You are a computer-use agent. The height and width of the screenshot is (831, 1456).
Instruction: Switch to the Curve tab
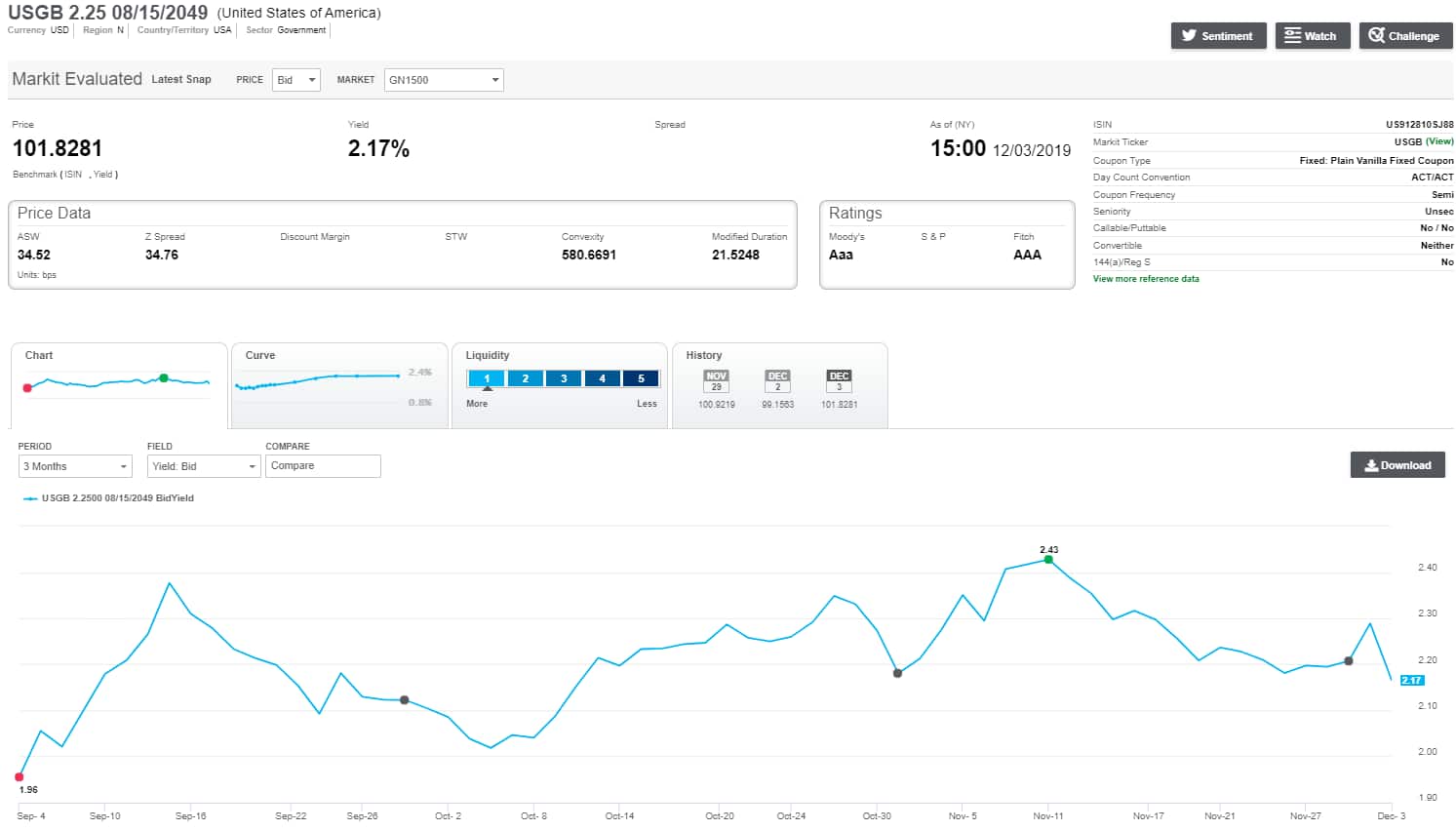click(339, 385)
